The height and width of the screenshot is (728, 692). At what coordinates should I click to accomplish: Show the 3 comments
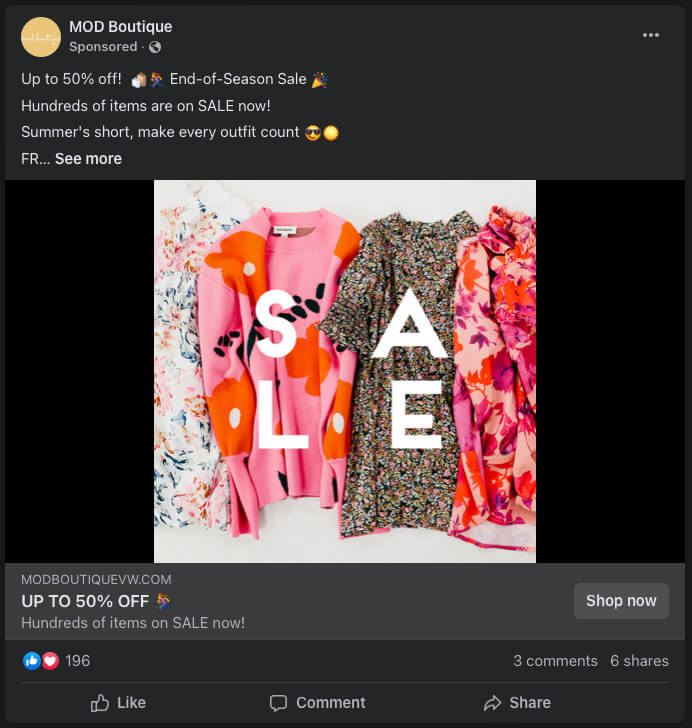(555, 661)
